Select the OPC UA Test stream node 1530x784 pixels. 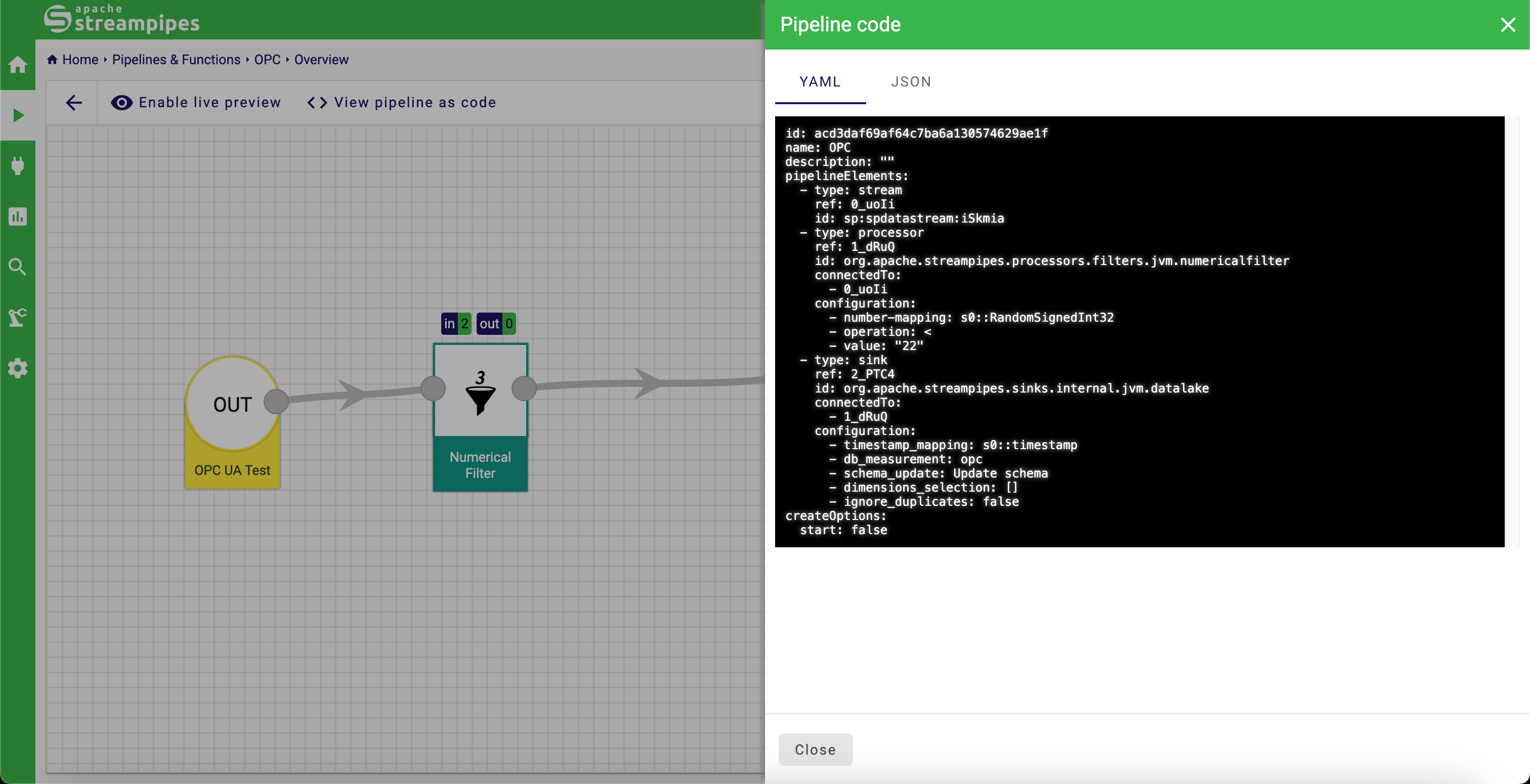232,422
